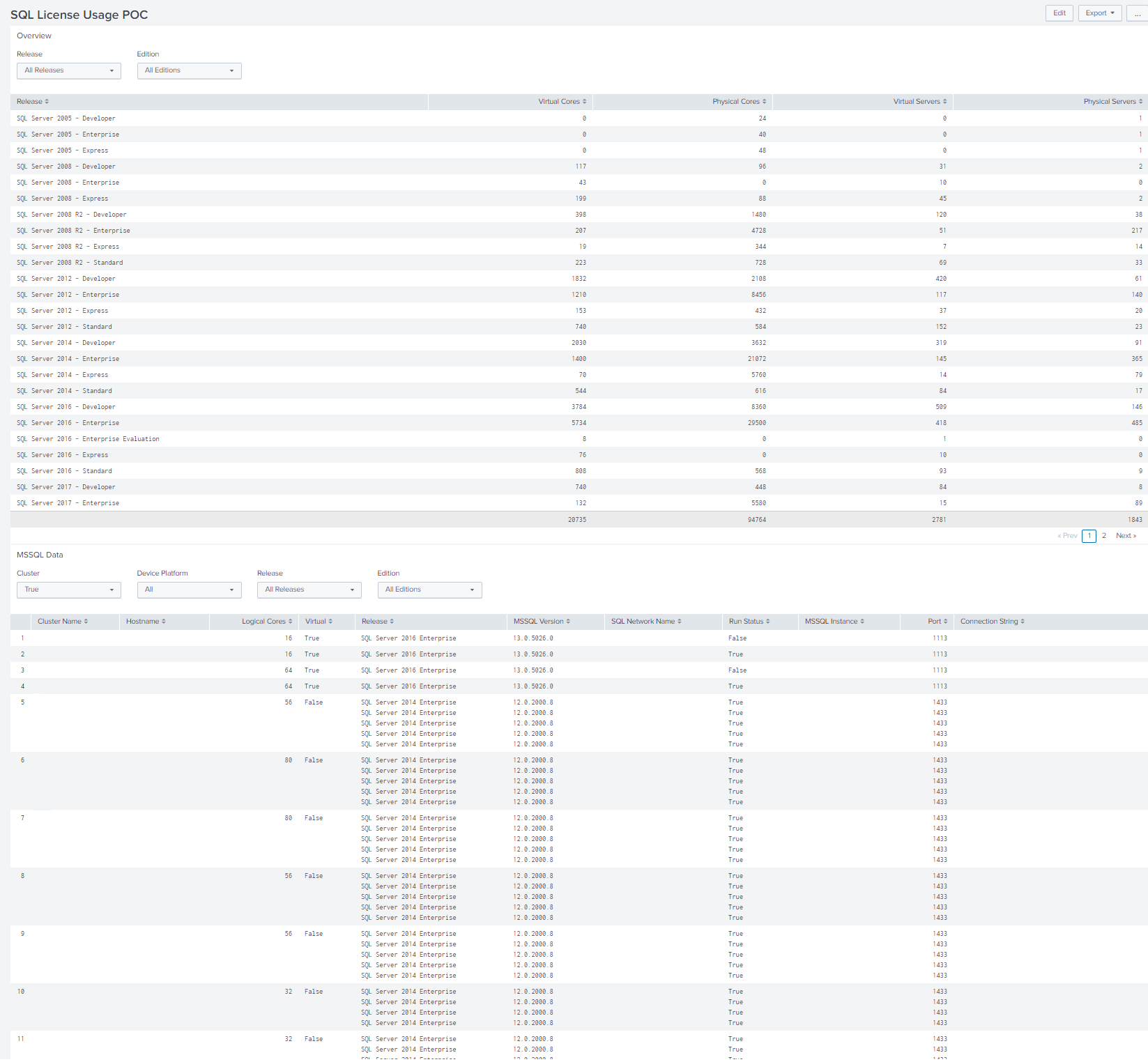Select row 'SQL Server 2012 - Enterprise'
The height and width of the screenshot is (1062, 1148).
pos(579,295)
